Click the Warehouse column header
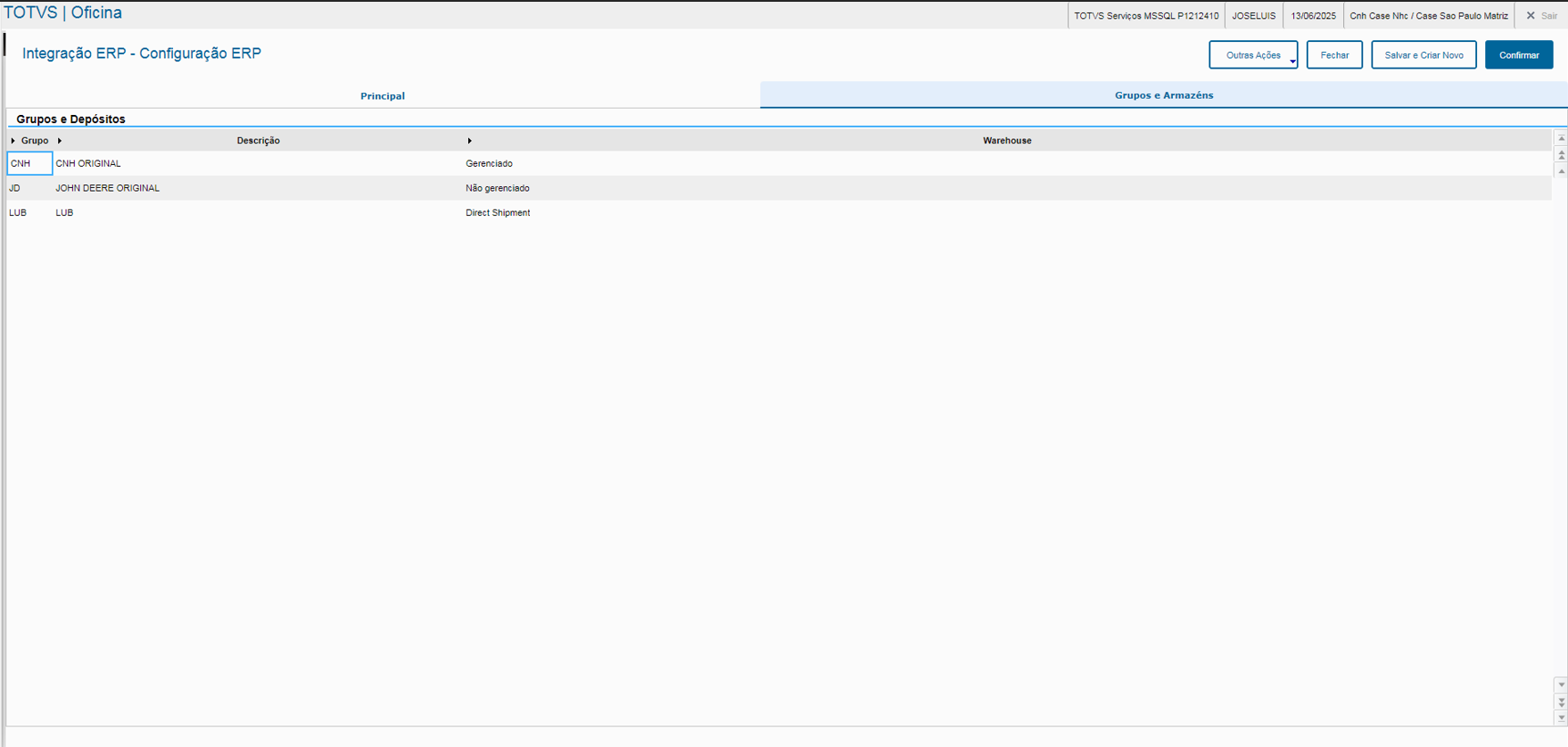Image resolution: width=1568 pixels, height=747 pixels. [x=1007, y=141]
